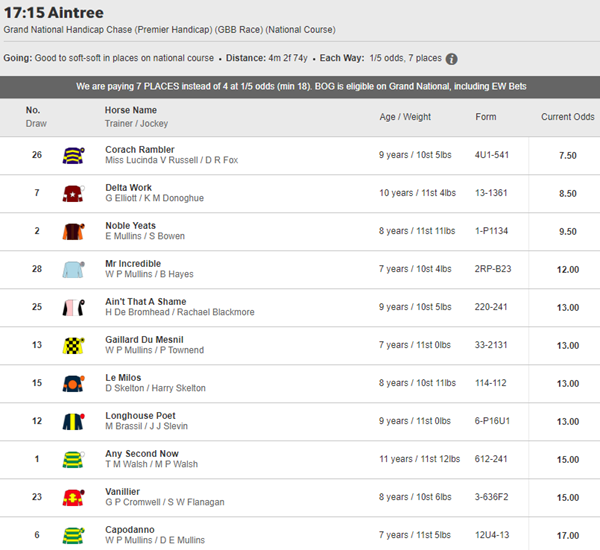600x550 pixels.
Task: Click Noble Yeats form 1-P1134
Action: tap(491, 231)
